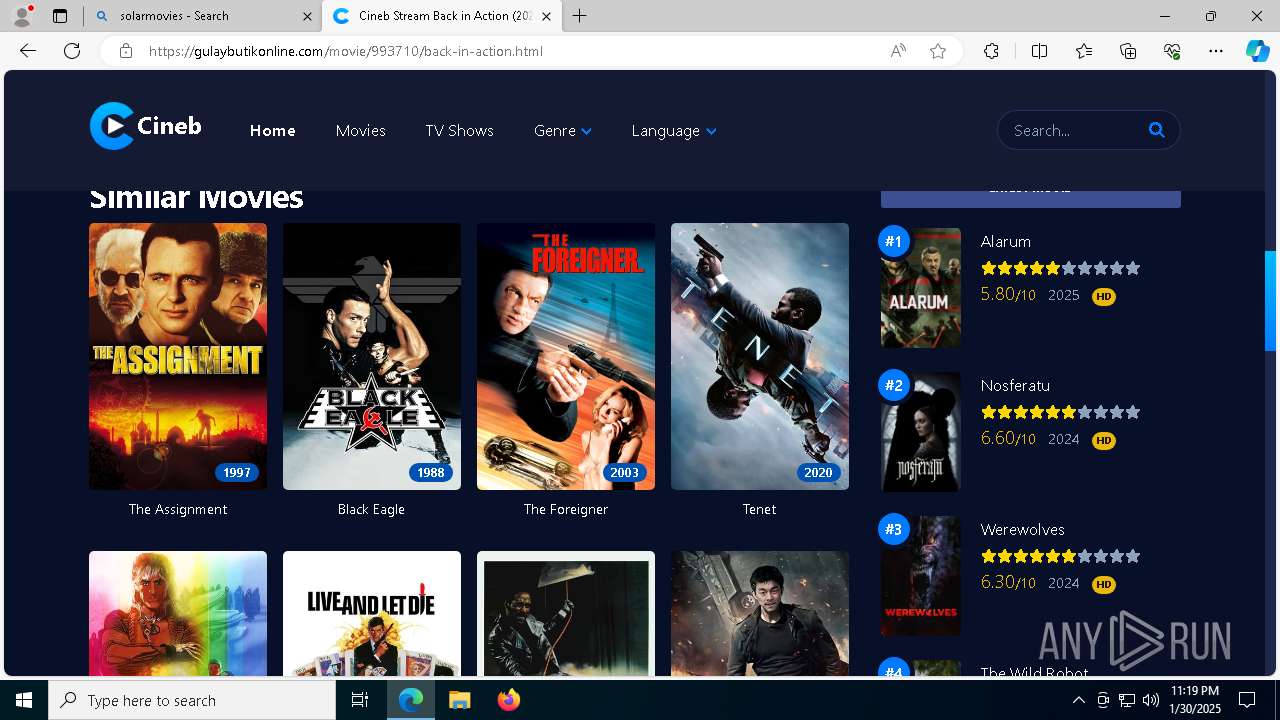Open Alarum title link in sidebar
This screenshot has height=720, width=1280.
1005,241
